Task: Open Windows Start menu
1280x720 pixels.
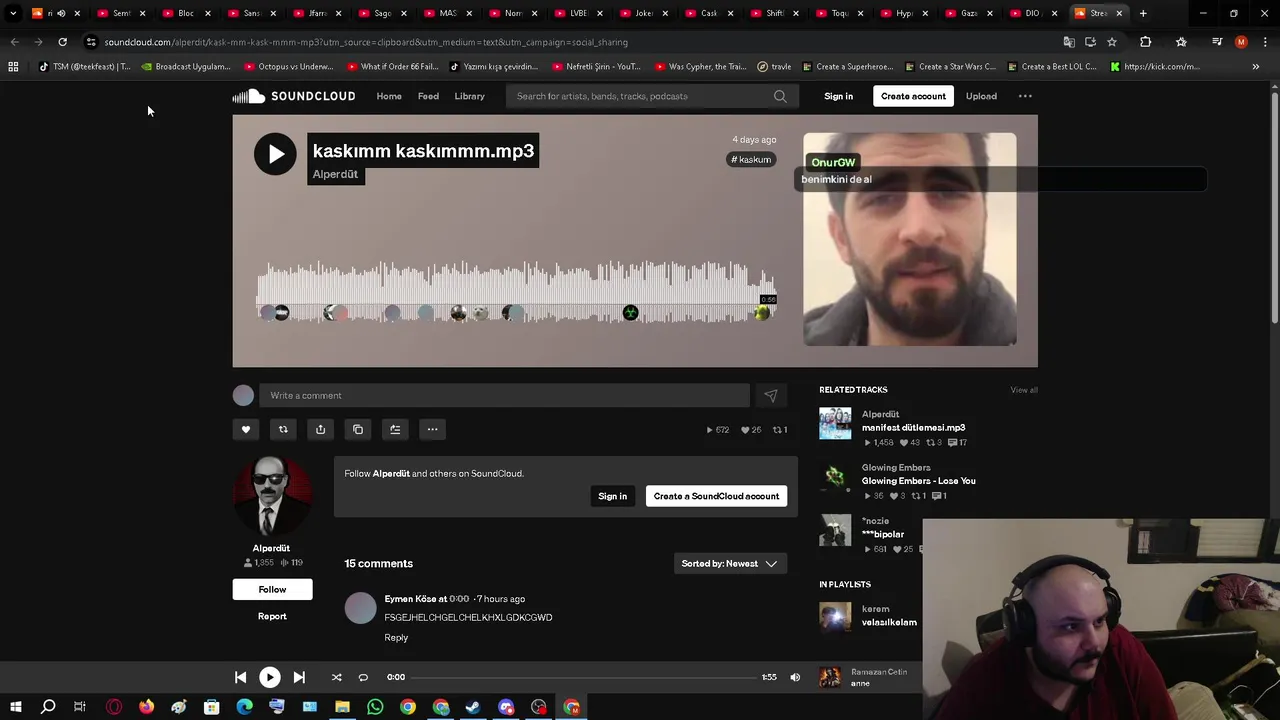Action: click(x=15, y=707)
